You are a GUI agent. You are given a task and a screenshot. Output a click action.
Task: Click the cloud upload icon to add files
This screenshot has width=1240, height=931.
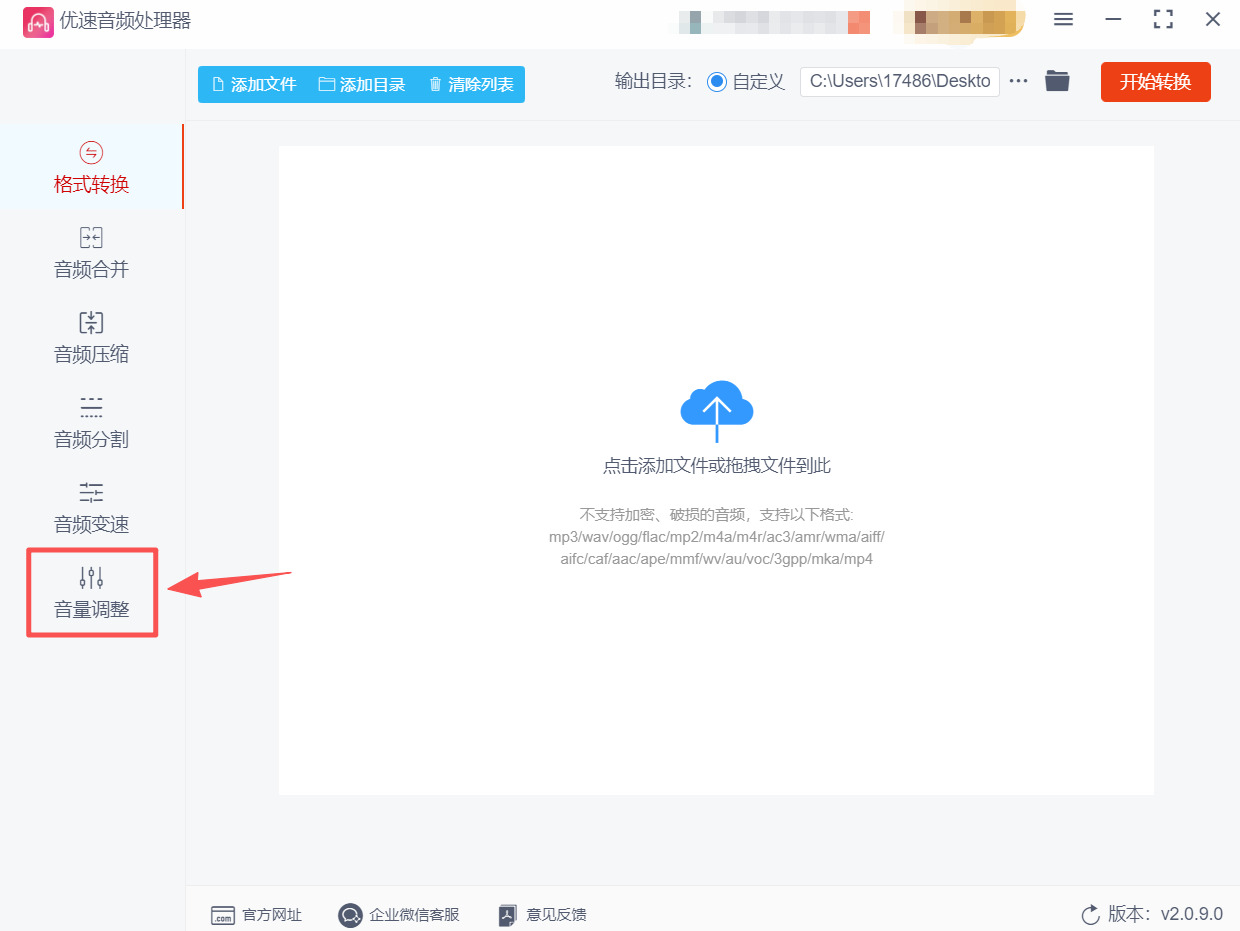point(716,410)
